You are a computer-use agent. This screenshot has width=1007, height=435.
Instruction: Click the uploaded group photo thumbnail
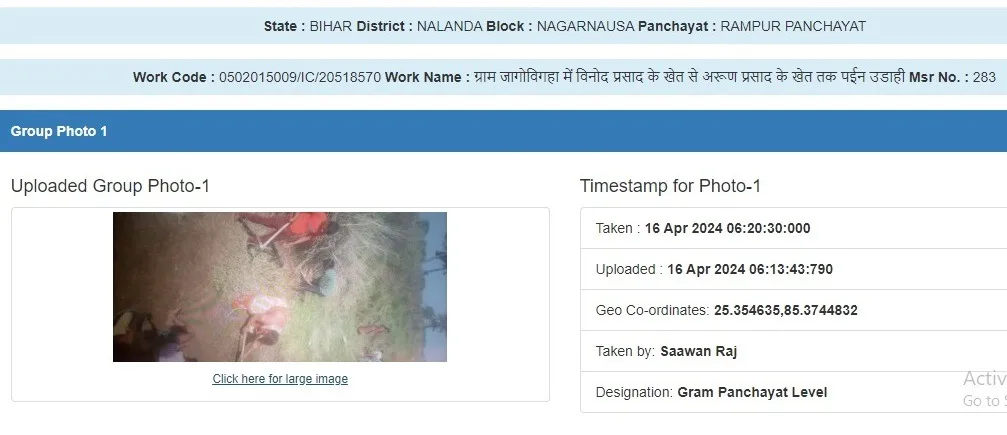click(280, 287)
